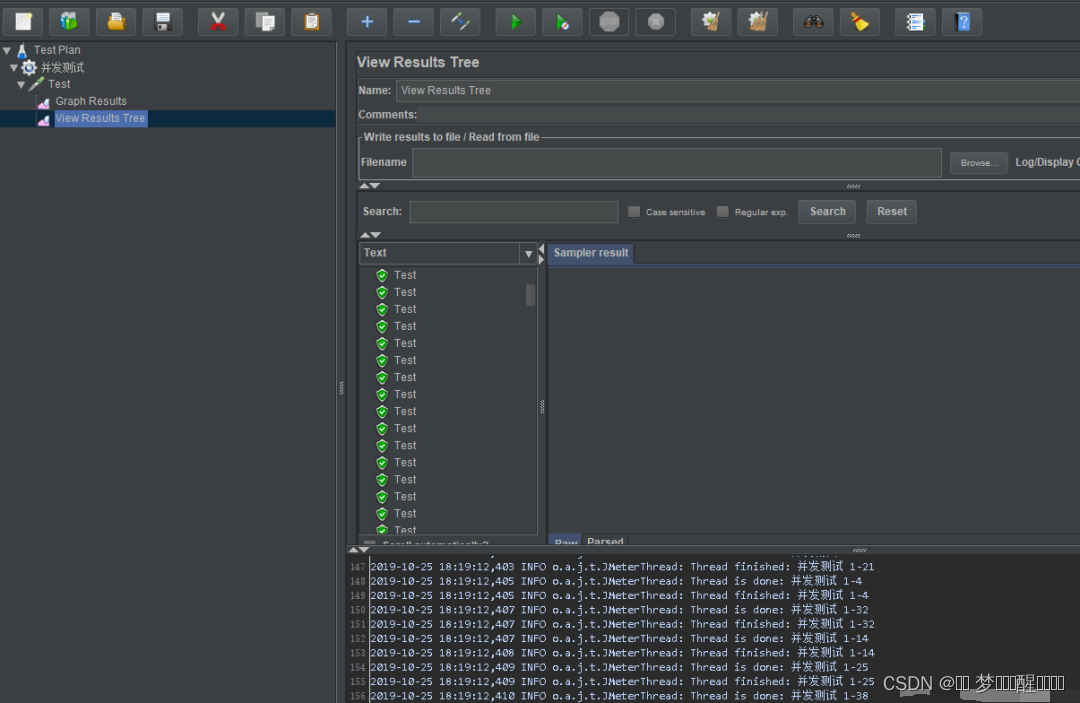Paste from clipboard icon
The height and width of the screenshot is (703, 1080).
pyautogui.click(x=311, y=22)
